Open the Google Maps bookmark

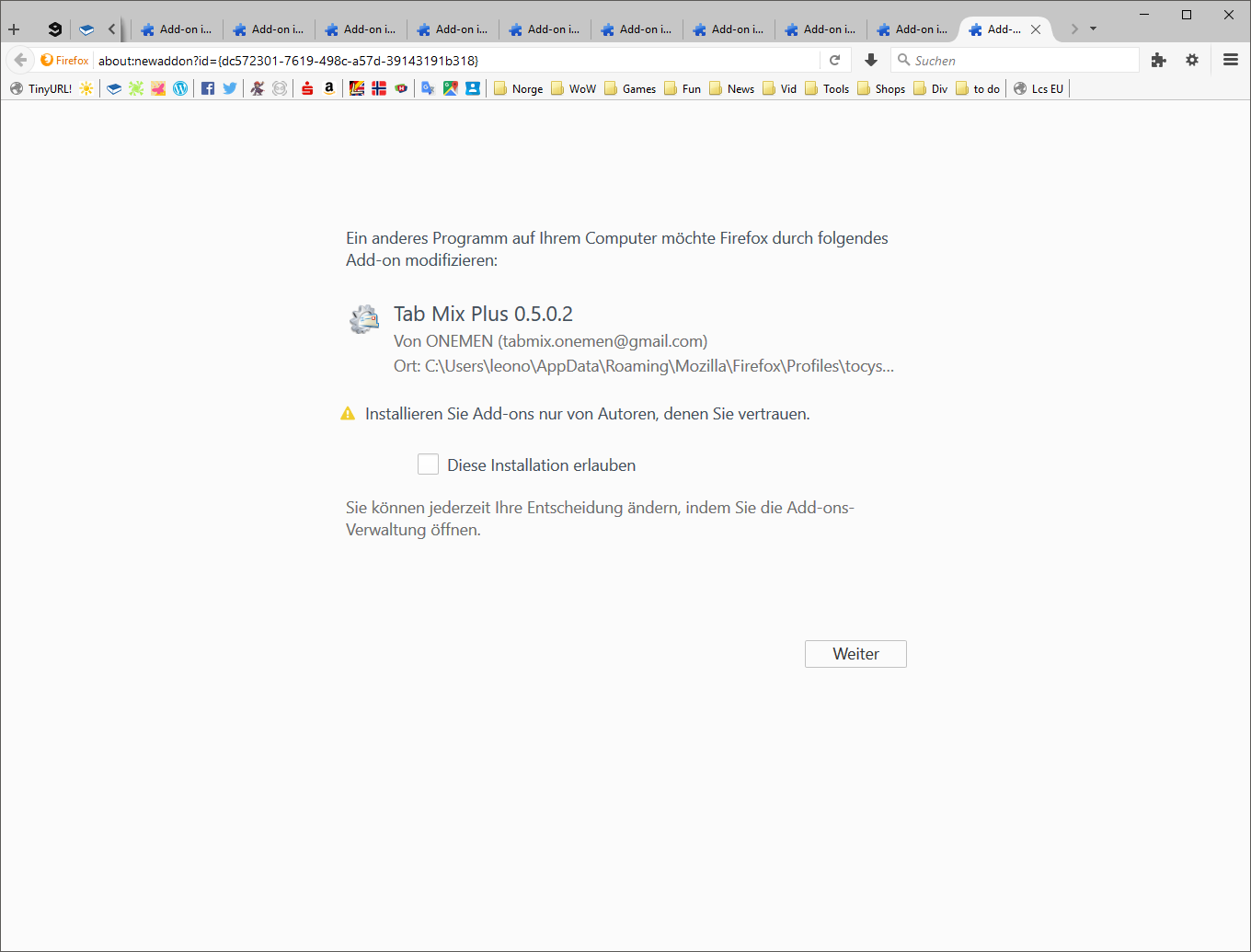pos(450,89)
